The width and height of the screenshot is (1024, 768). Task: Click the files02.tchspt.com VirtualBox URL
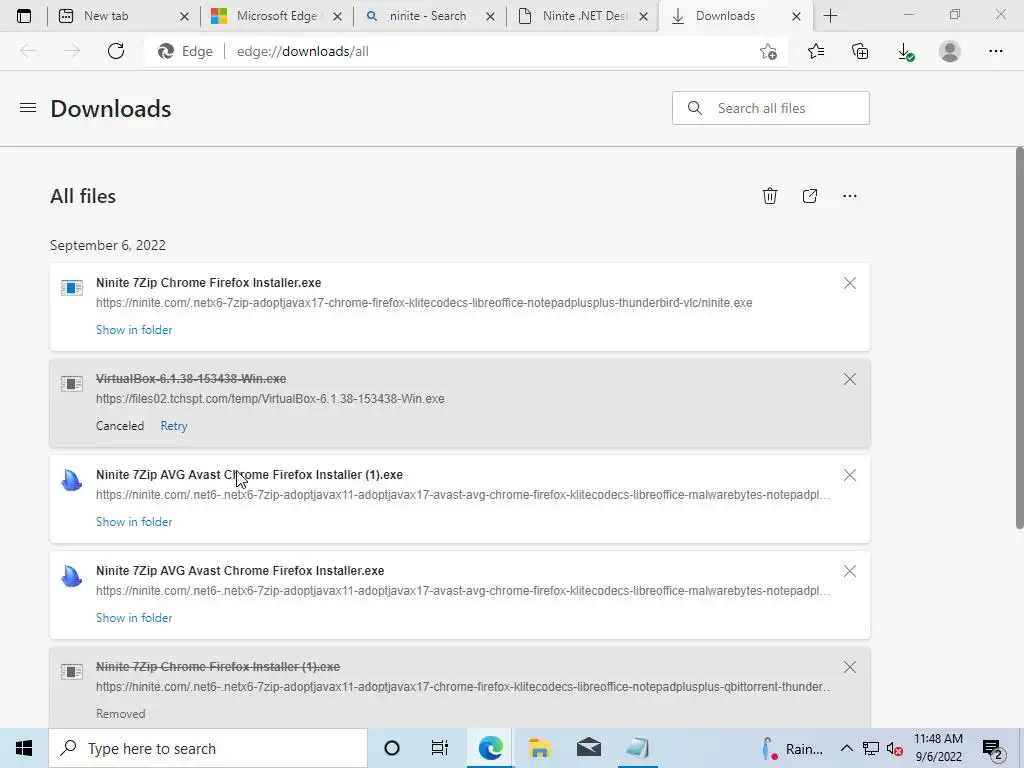(x=270, y=399)
